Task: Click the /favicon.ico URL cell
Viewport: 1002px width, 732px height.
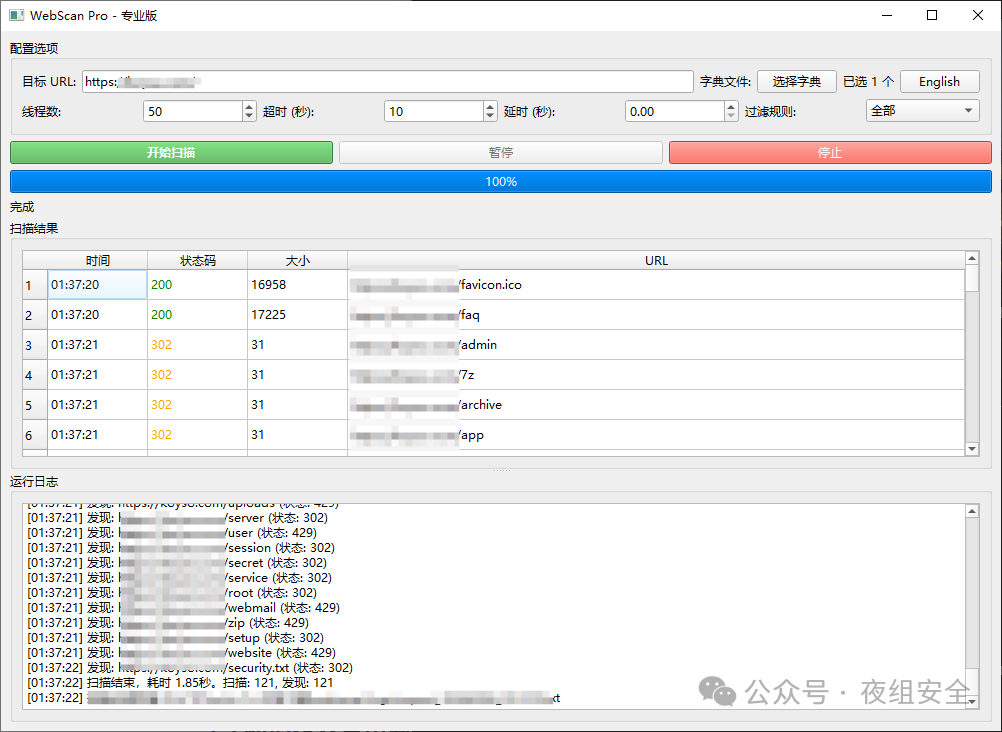Action: (656, 284)
